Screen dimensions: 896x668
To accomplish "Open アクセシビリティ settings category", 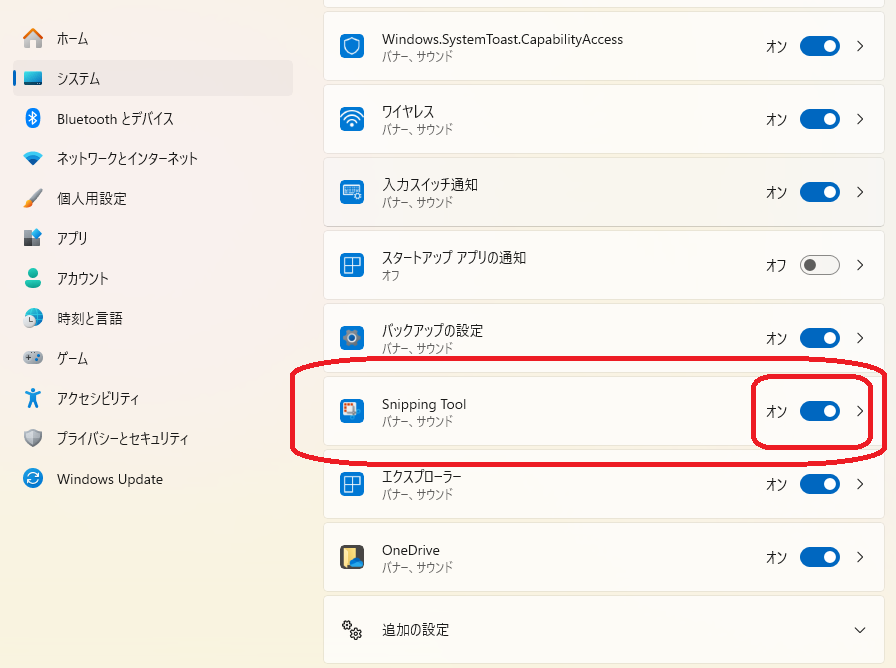I will (x=153, y=398).
